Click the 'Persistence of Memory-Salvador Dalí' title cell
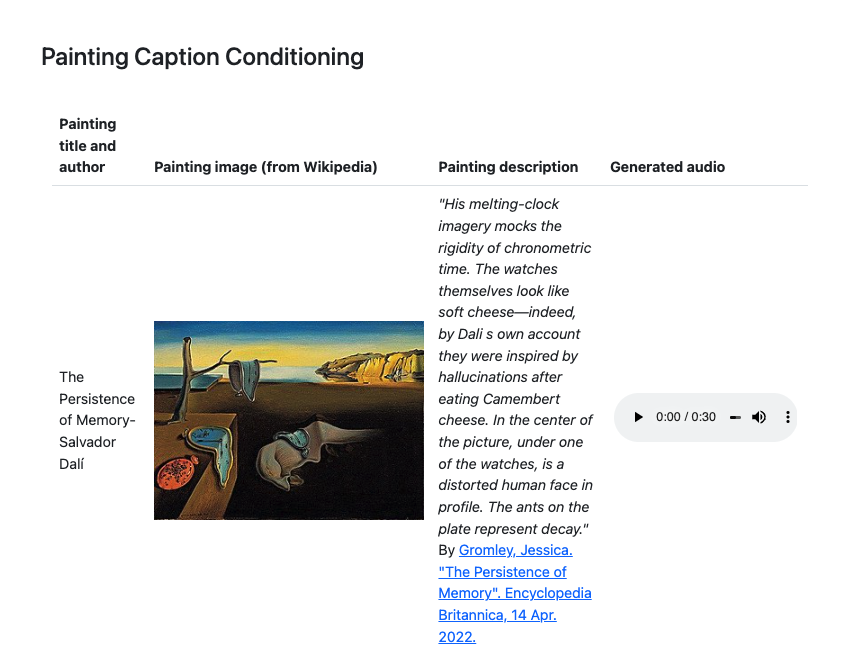This screenshot has width=862, height=654. pos(97,420)
